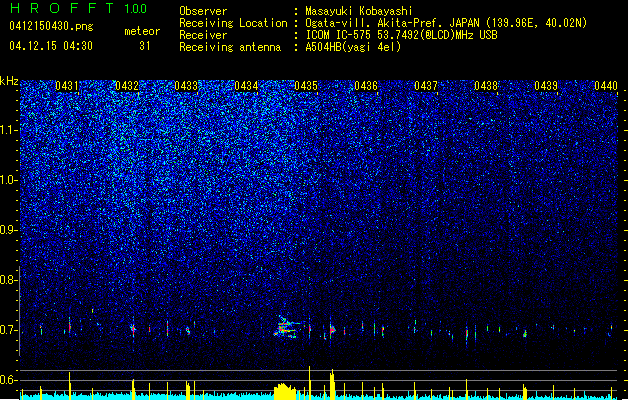Click the 0432 time marker
This screenshot has height=400, width=629.
127,85
